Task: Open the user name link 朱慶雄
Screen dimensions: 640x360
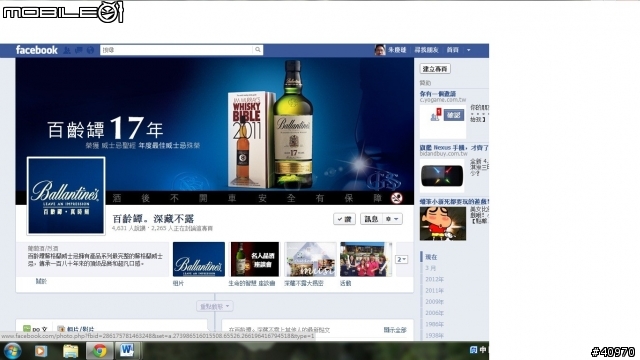Action: [x=397, y=50]
